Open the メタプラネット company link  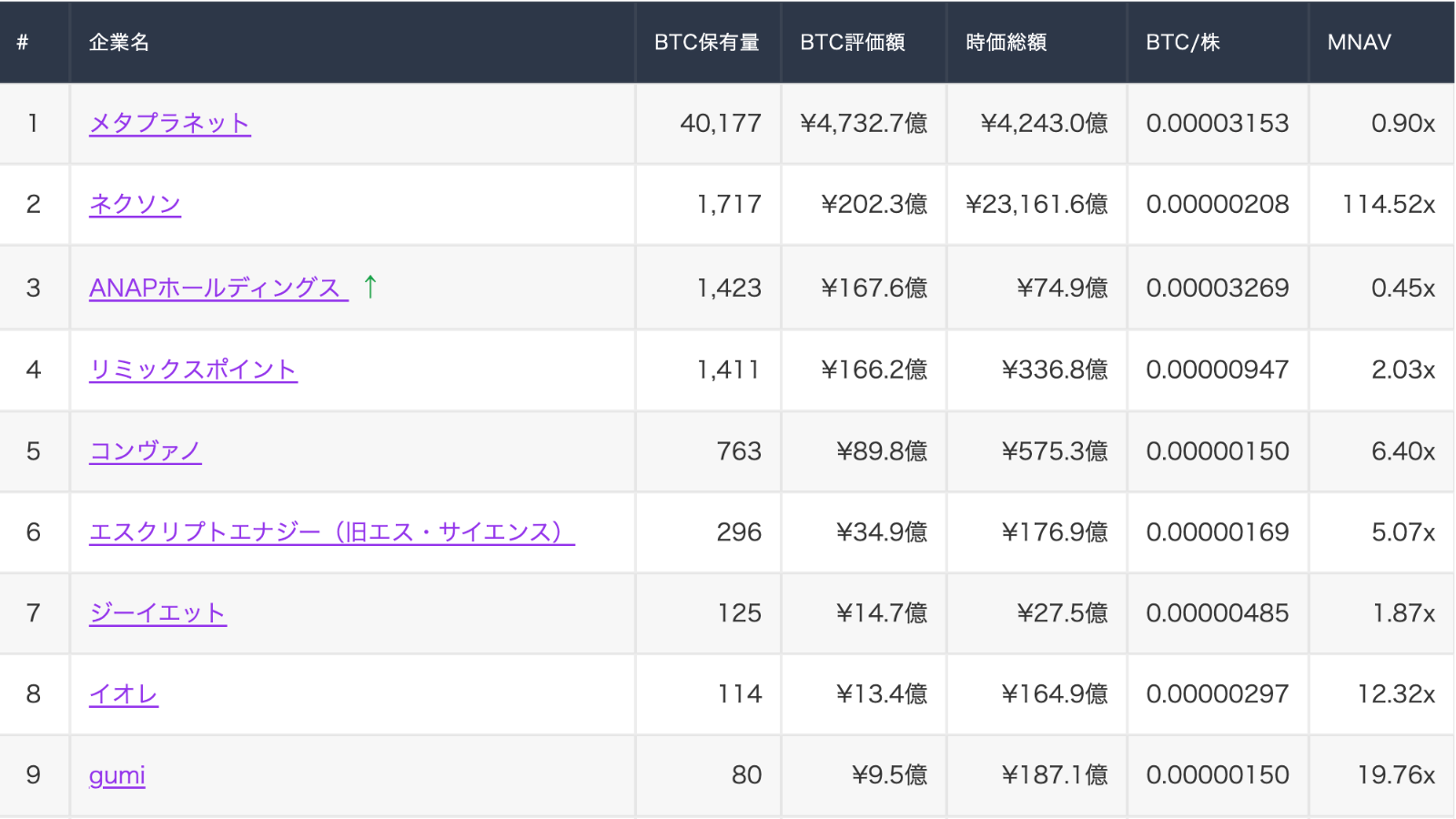click(169, 123)
